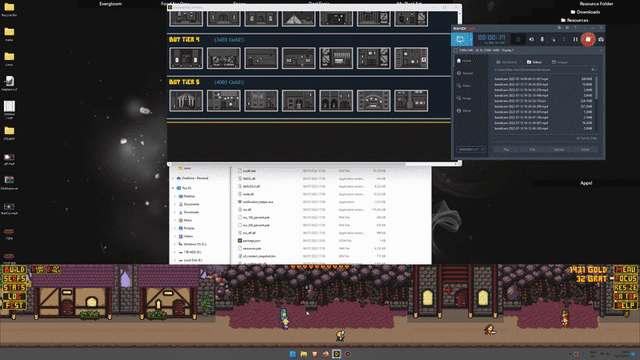Open File Explorer from taskbar
The height and width of the screenshot is (360, 640).
click(304, 354)
